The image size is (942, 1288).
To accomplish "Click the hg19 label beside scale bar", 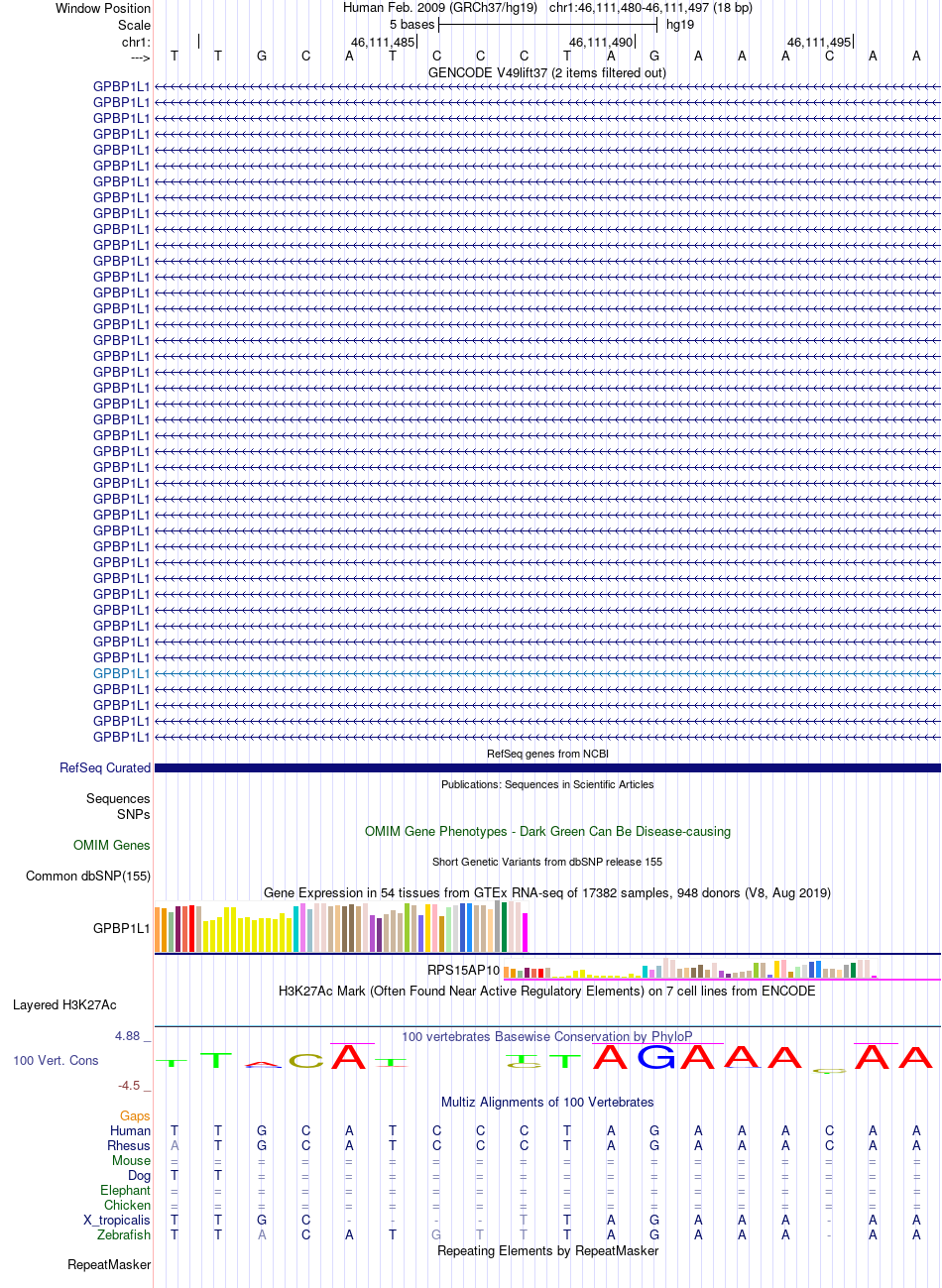I will coord(680,25).
